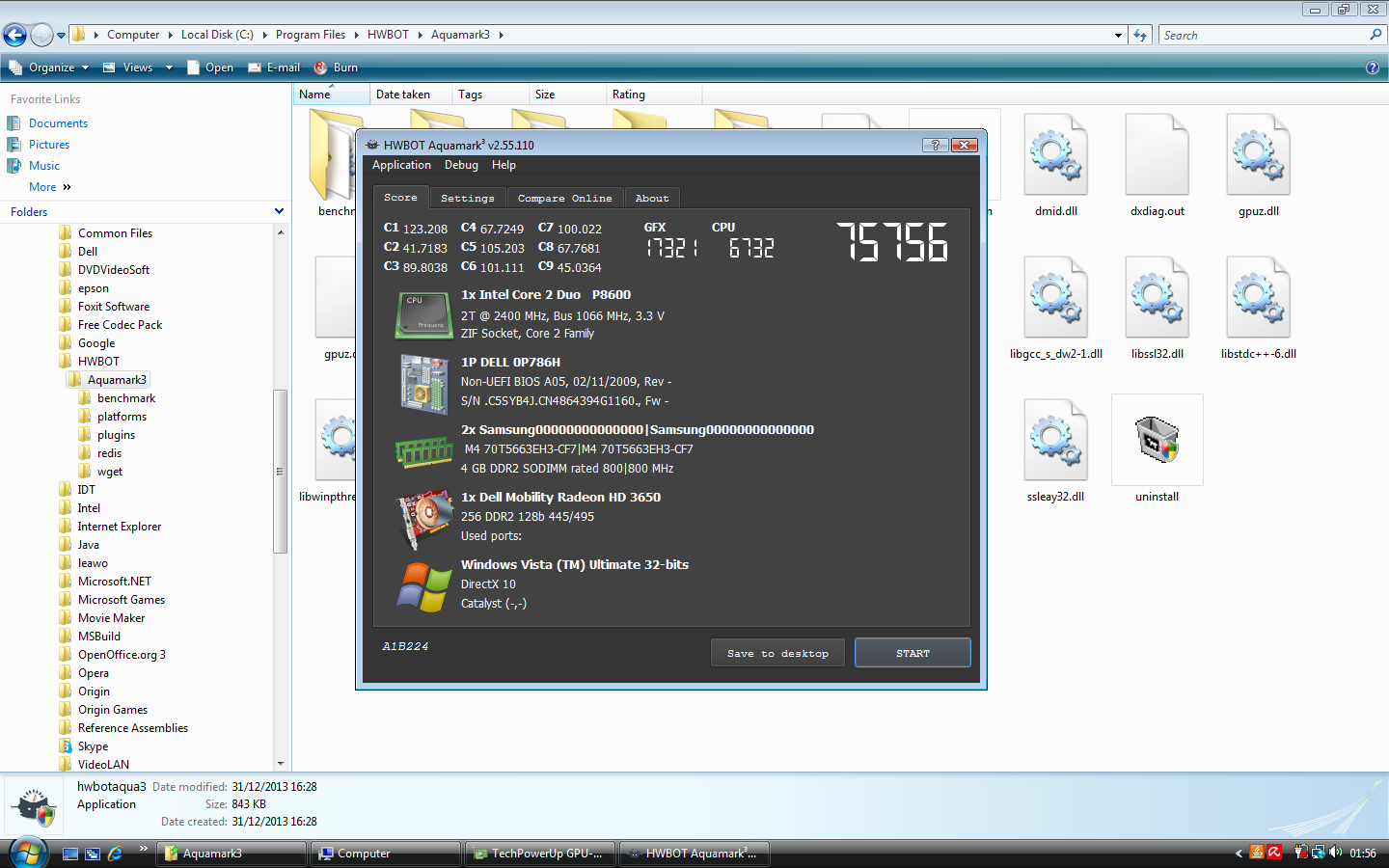Select the dmid.dll file icon

pos(1056,154)
